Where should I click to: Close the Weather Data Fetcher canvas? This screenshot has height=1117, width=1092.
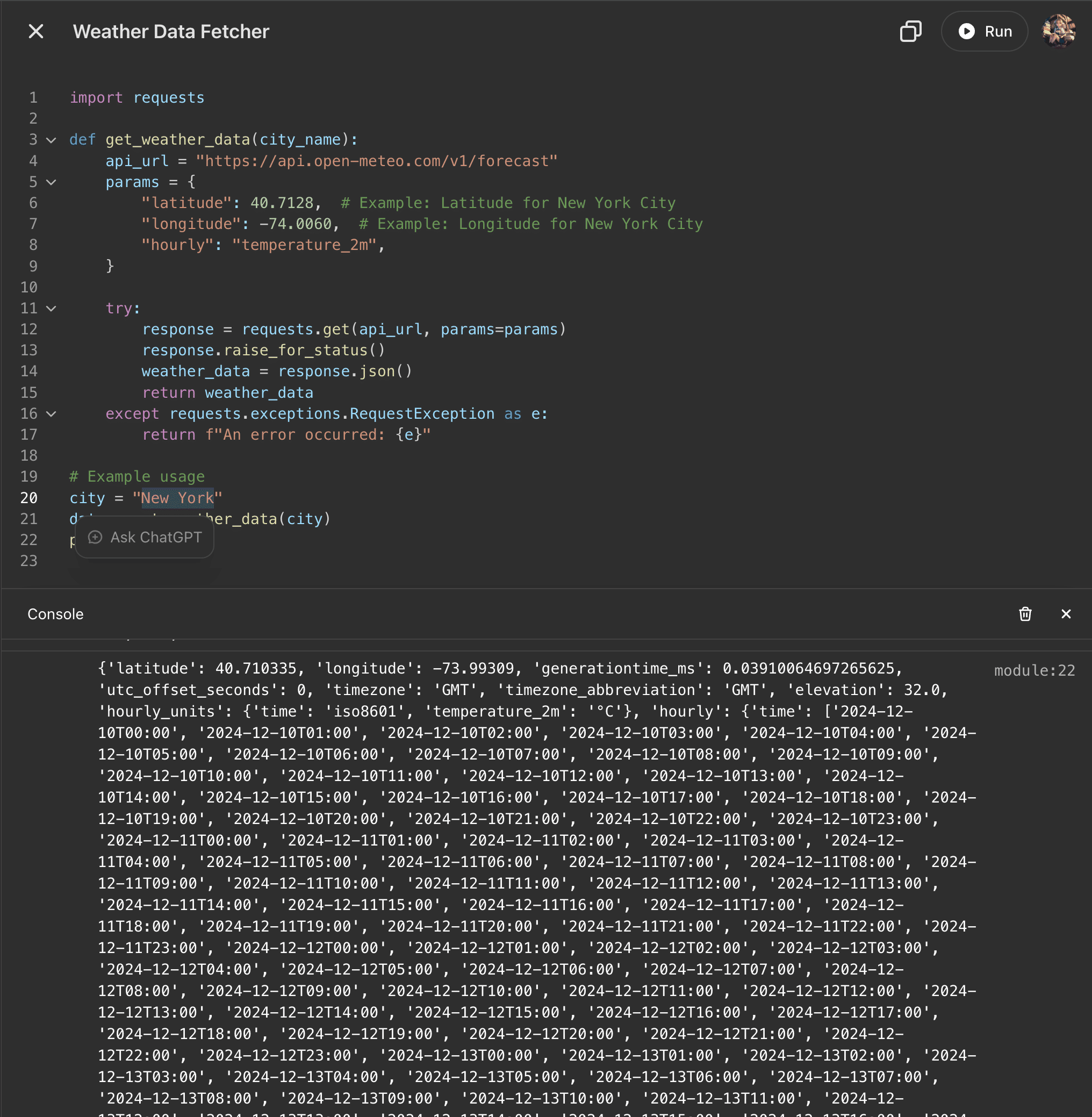pyautogui.click(x=35, y=32)
